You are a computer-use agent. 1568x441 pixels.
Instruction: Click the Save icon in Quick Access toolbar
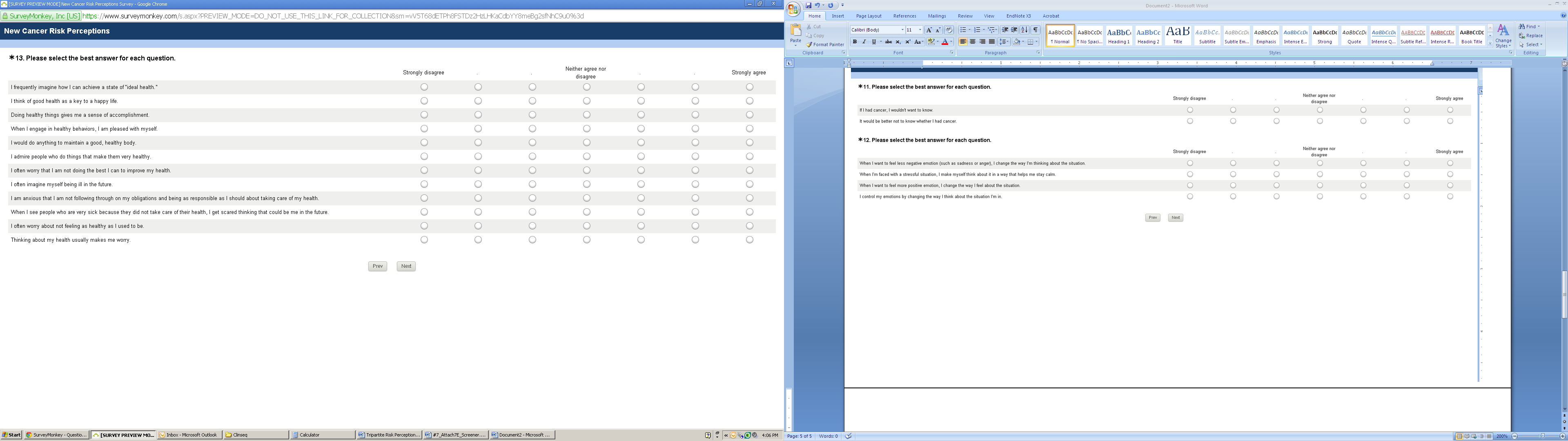(809, 5)
